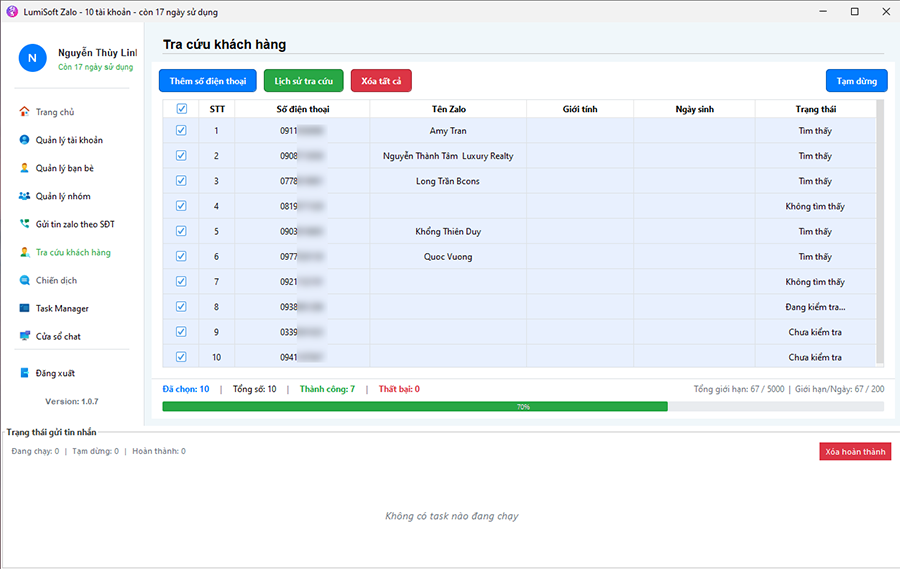Viewport: 900px width, 569px height.
Task: Open Lịch sử tra cứu history
Action: [304, 81]
